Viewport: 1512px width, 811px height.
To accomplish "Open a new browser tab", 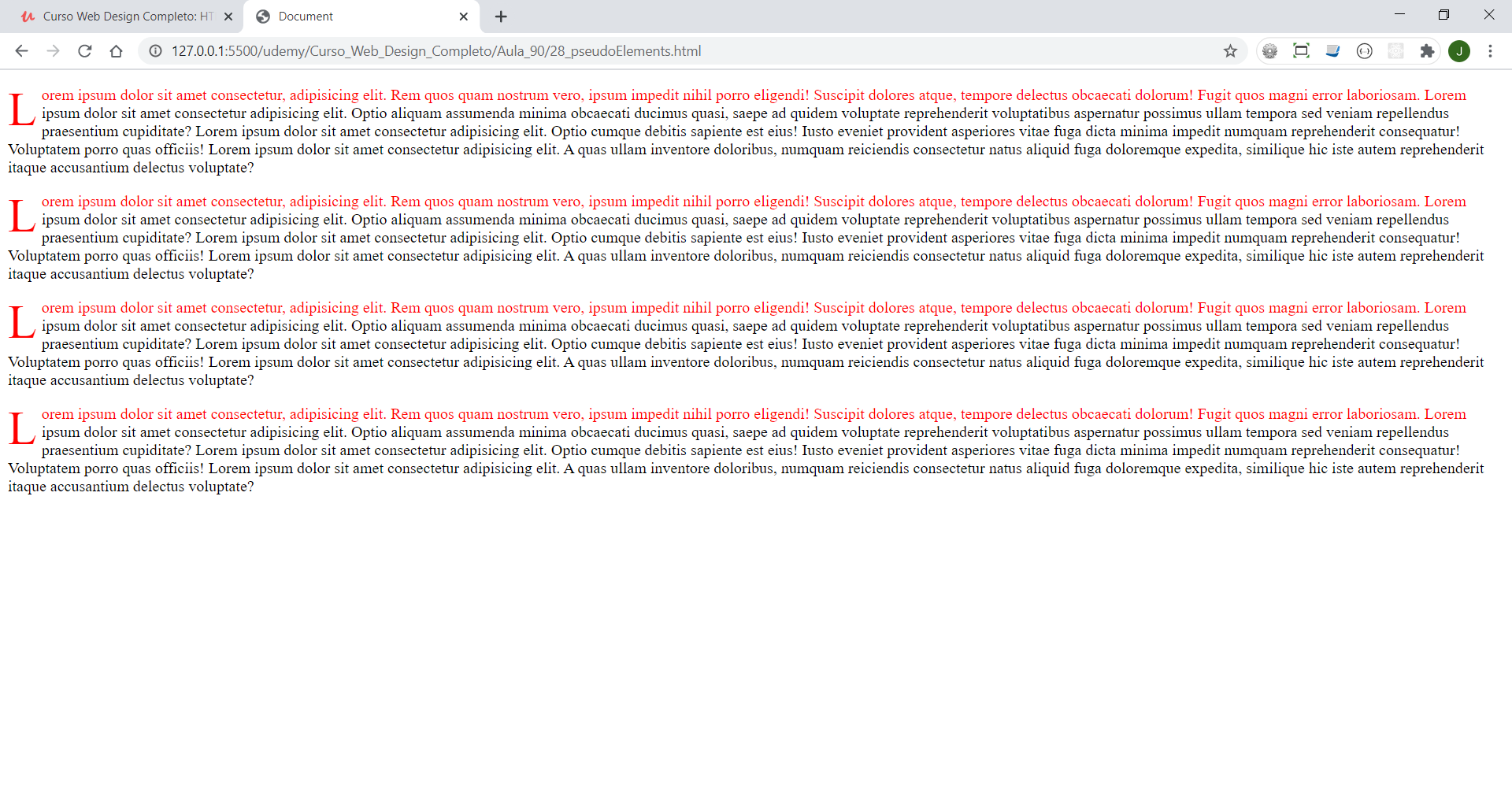I will point(501,17).
